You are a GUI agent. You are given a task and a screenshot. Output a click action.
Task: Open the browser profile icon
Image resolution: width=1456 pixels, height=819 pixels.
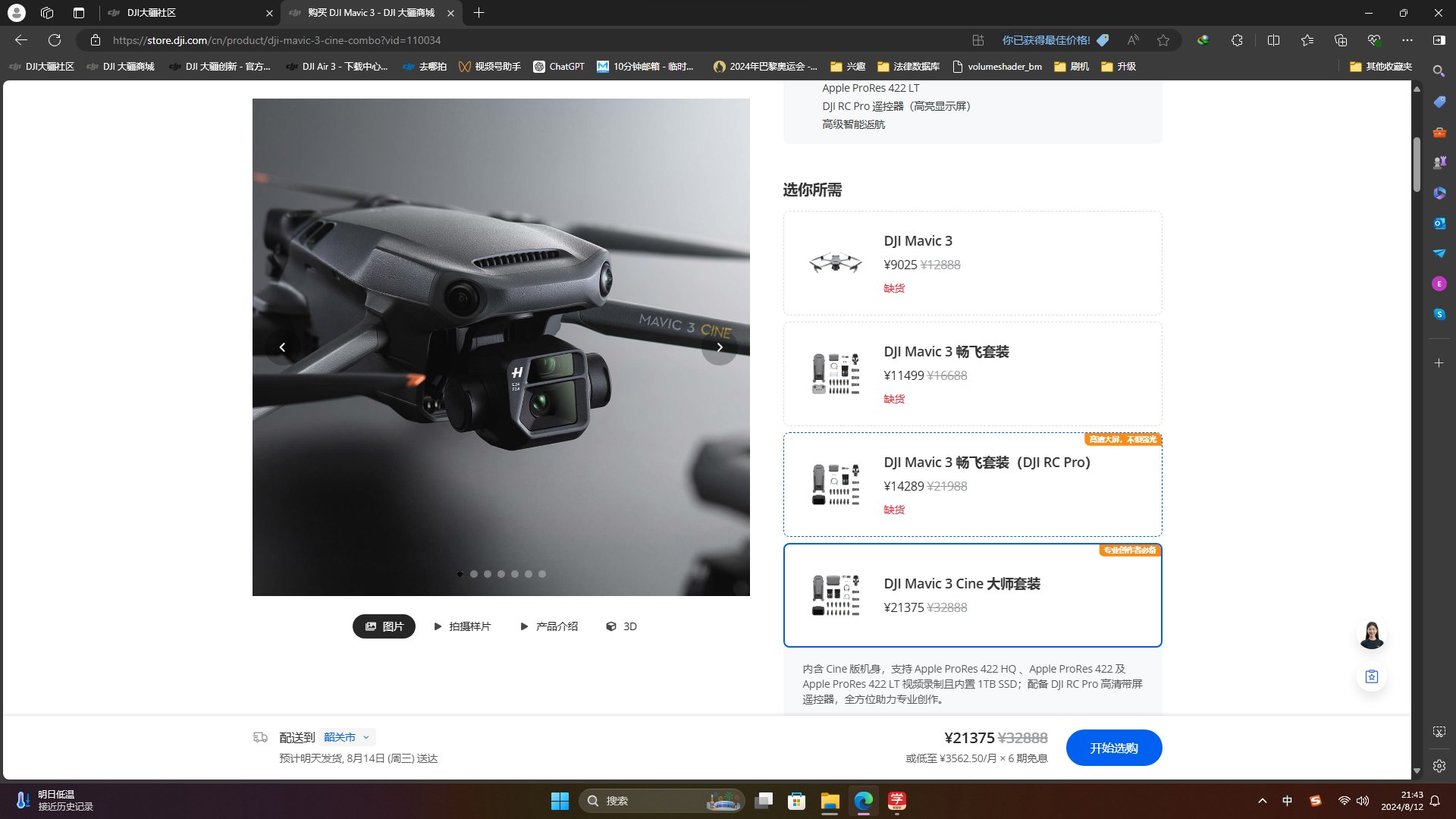point(16,13)
